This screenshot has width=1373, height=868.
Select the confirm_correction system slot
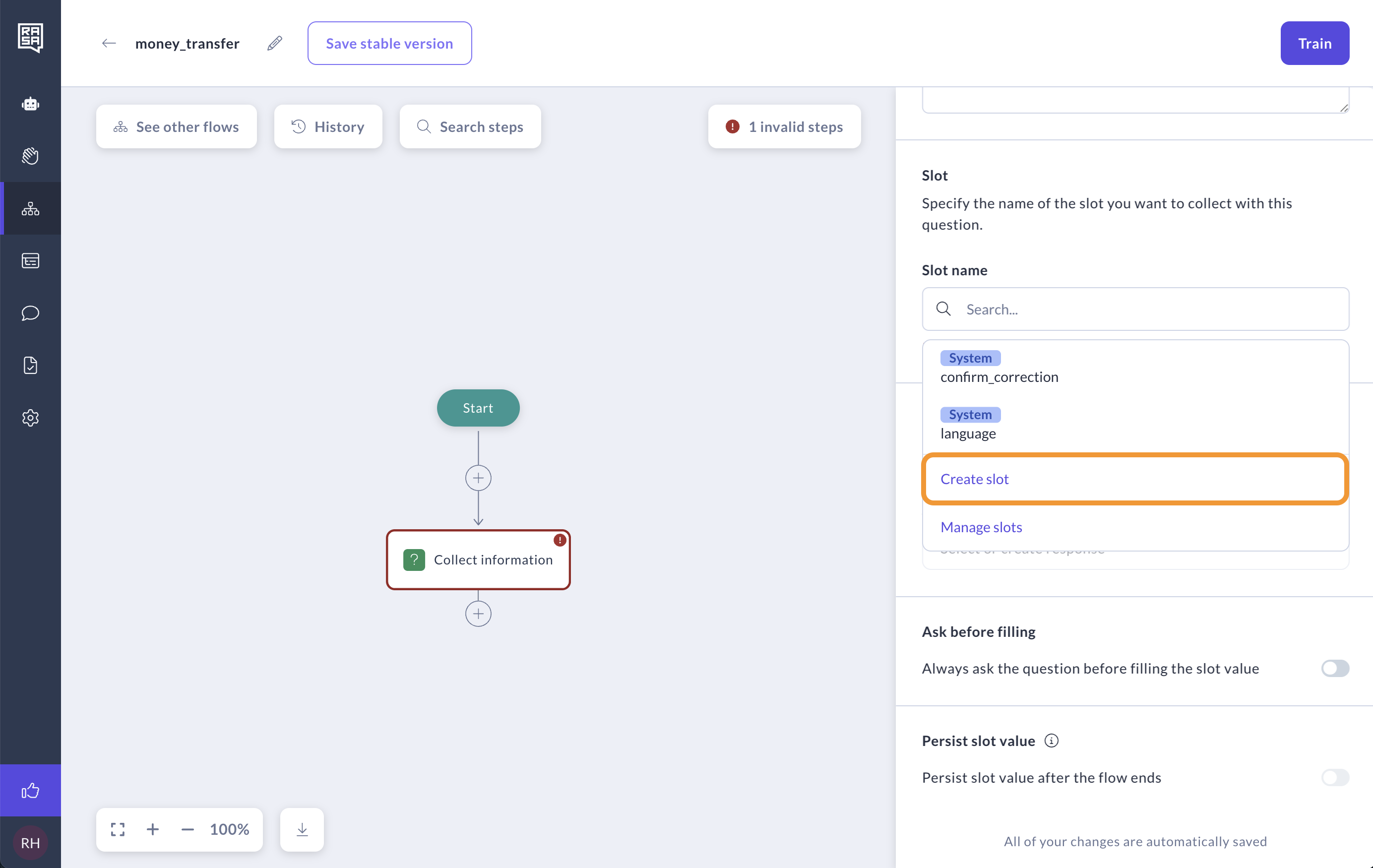pos(999,376)
